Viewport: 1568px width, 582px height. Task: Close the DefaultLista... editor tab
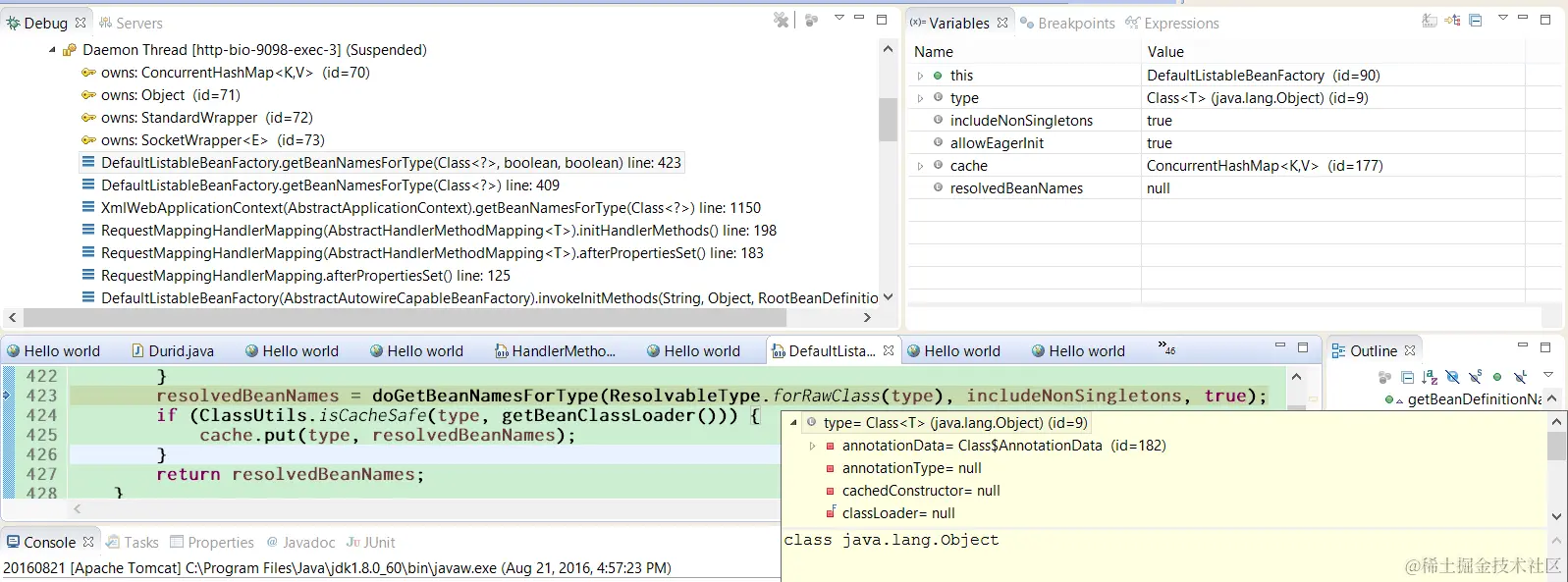pyautogui.click(x=889, y=350)
